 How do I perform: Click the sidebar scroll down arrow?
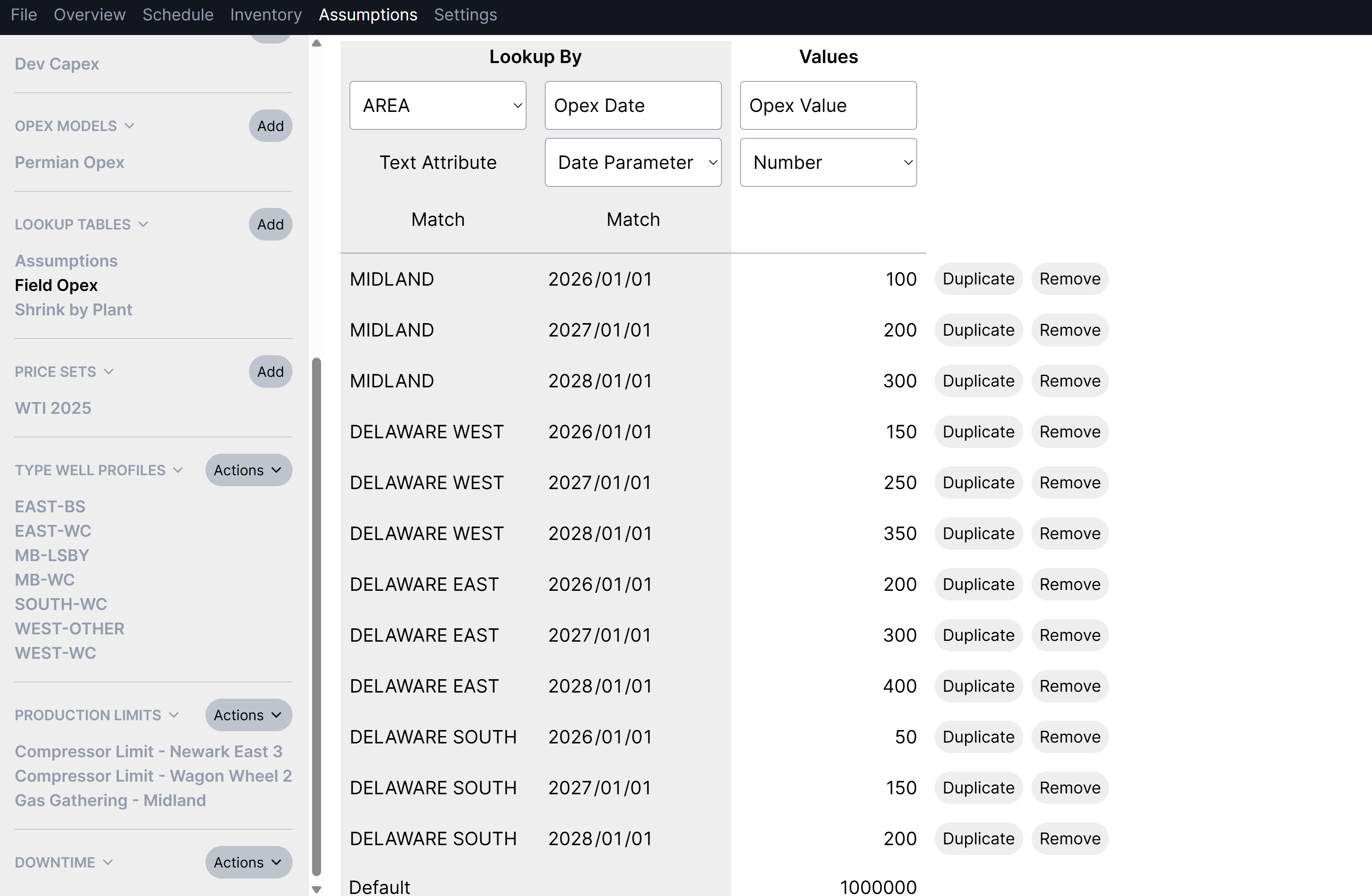click(317, 889)
